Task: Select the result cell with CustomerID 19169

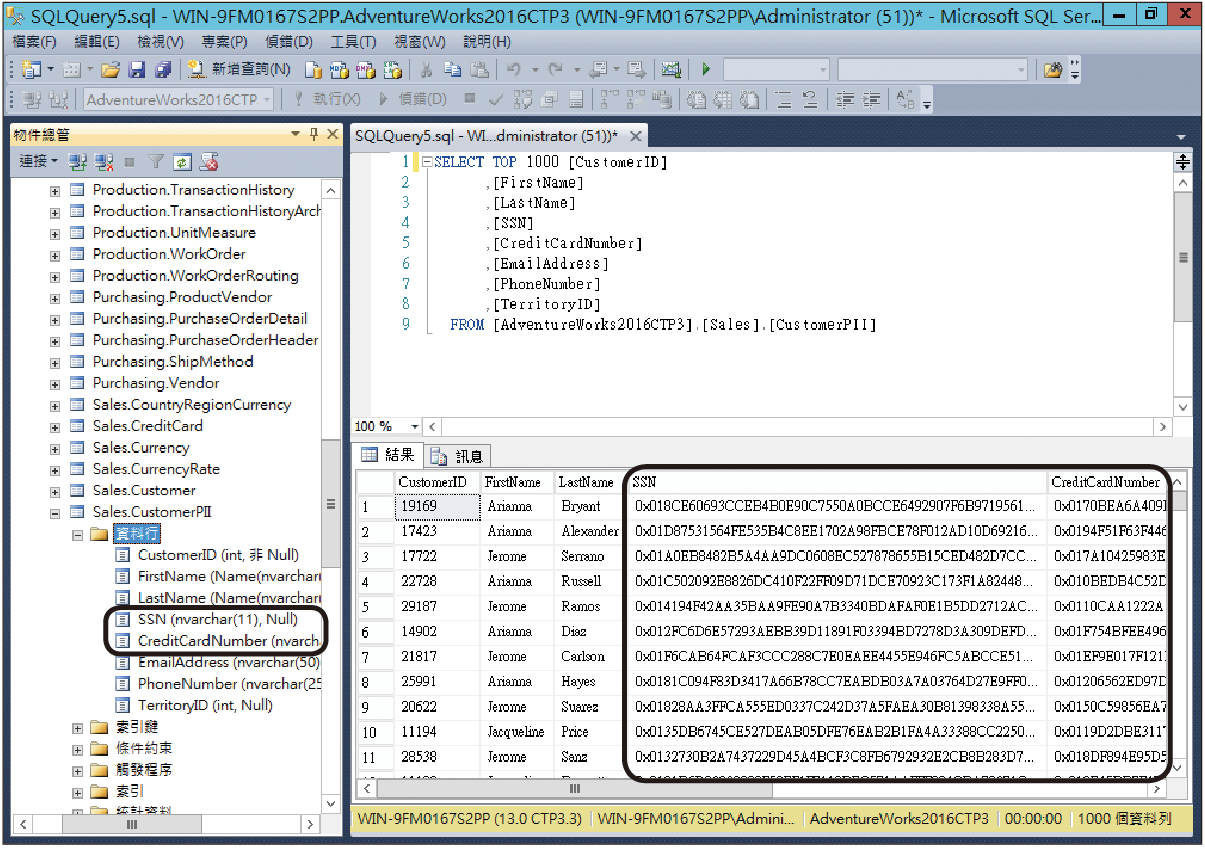Action: [437, 507]
